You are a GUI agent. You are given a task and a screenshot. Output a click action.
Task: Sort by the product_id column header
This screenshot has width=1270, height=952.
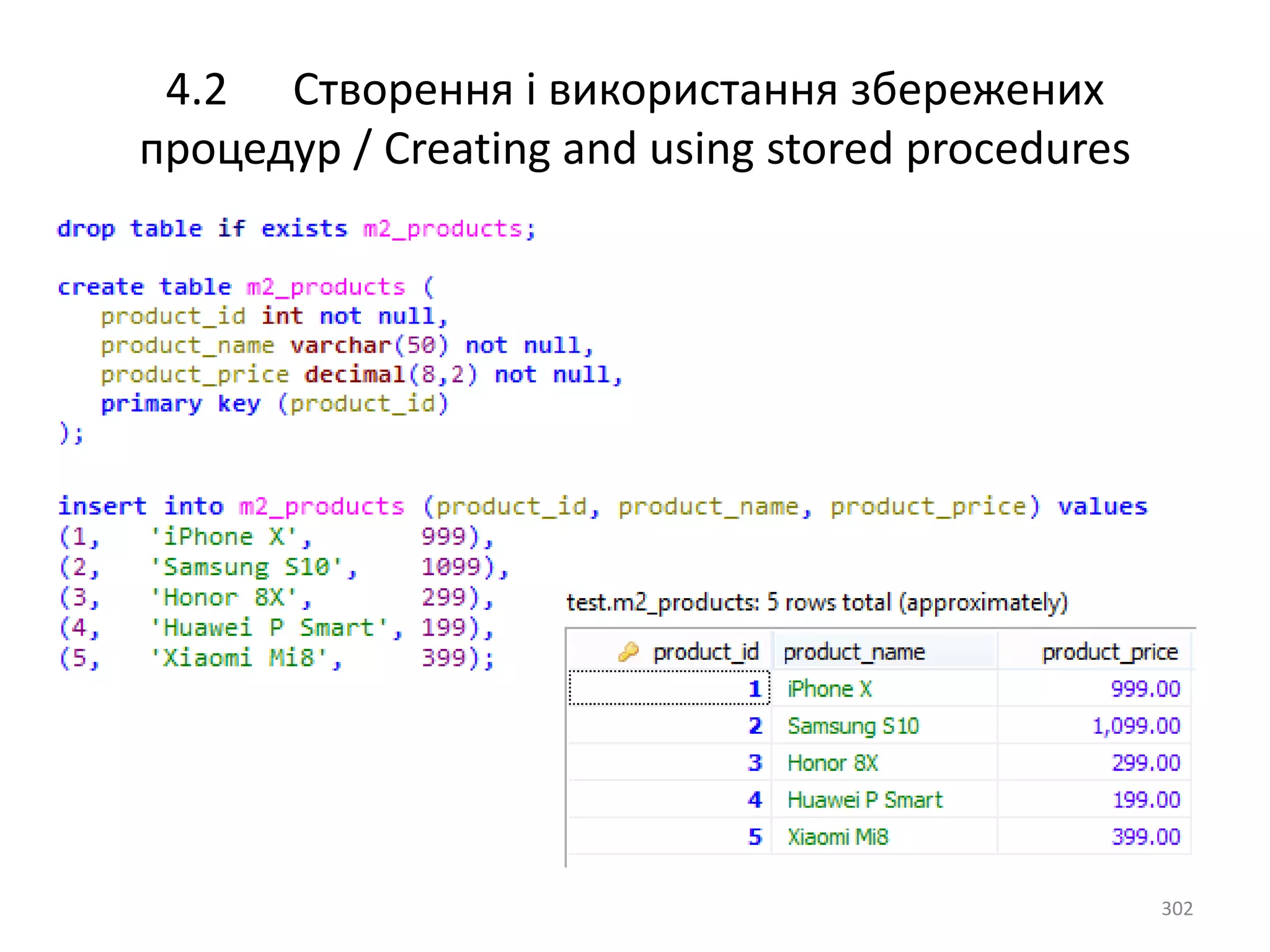tap(670, 651)
